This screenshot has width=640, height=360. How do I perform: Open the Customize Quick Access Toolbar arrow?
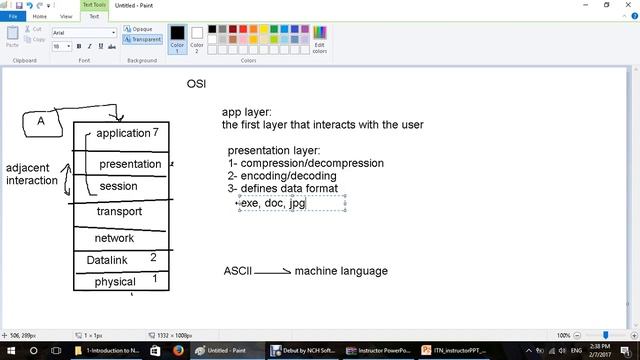point(49,6)
